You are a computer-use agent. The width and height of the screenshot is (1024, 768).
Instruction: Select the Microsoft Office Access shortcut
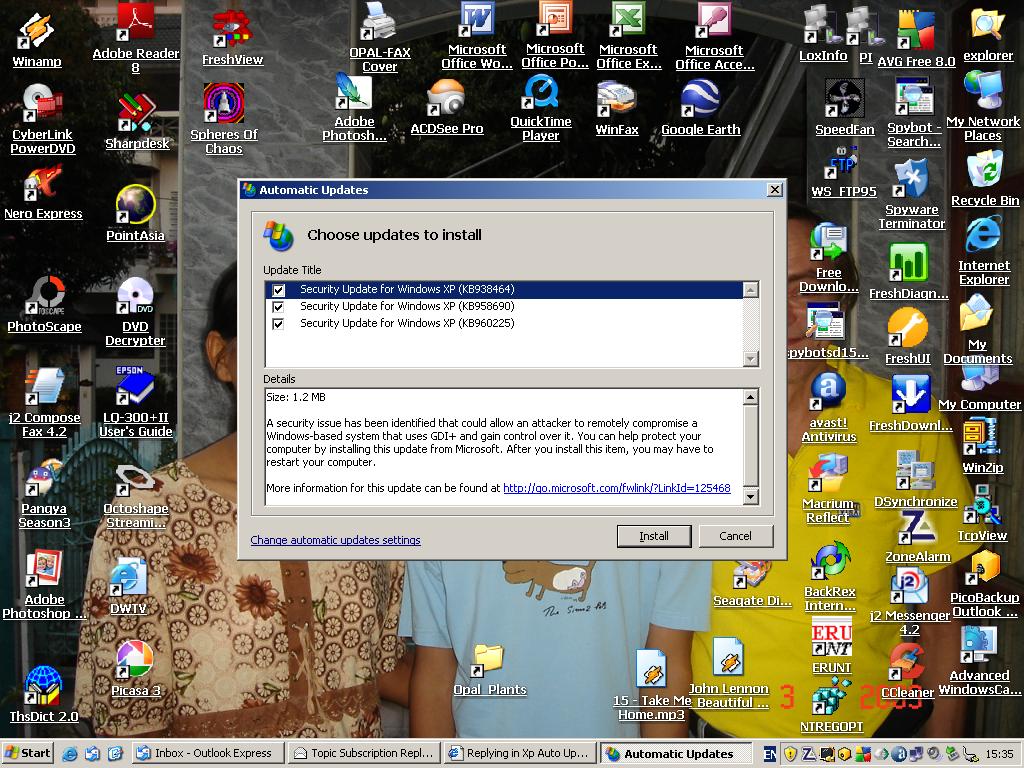(x=714, y=37)
